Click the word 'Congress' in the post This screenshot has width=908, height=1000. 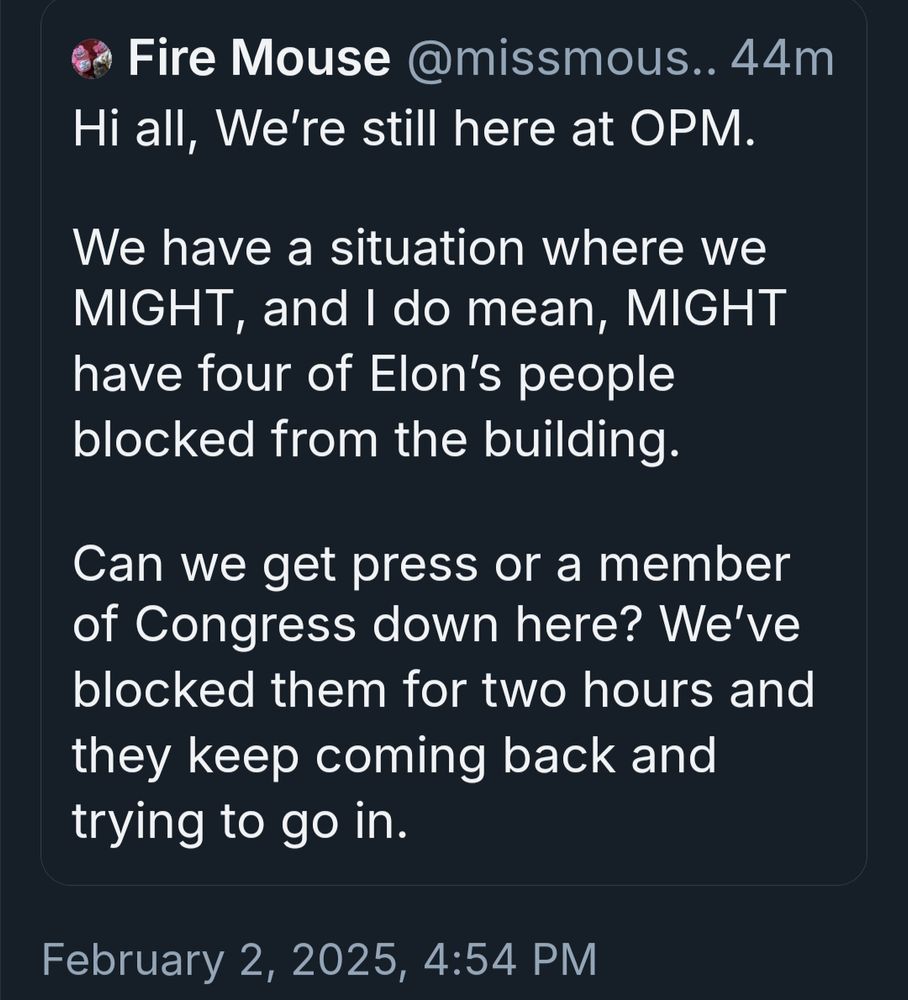coord(245,626)
